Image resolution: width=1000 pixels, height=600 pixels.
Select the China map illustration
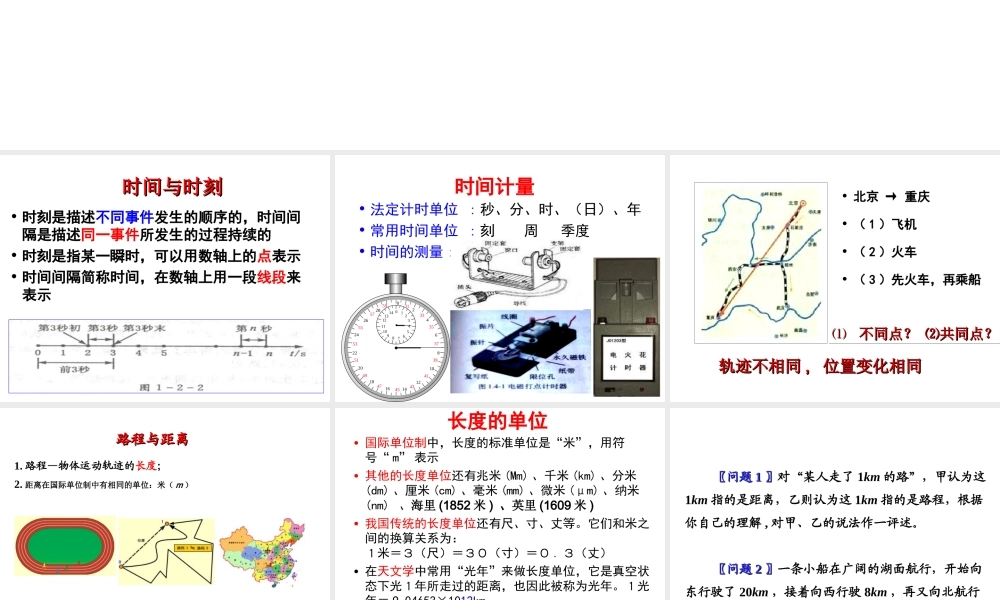click(x=263, y=550)
